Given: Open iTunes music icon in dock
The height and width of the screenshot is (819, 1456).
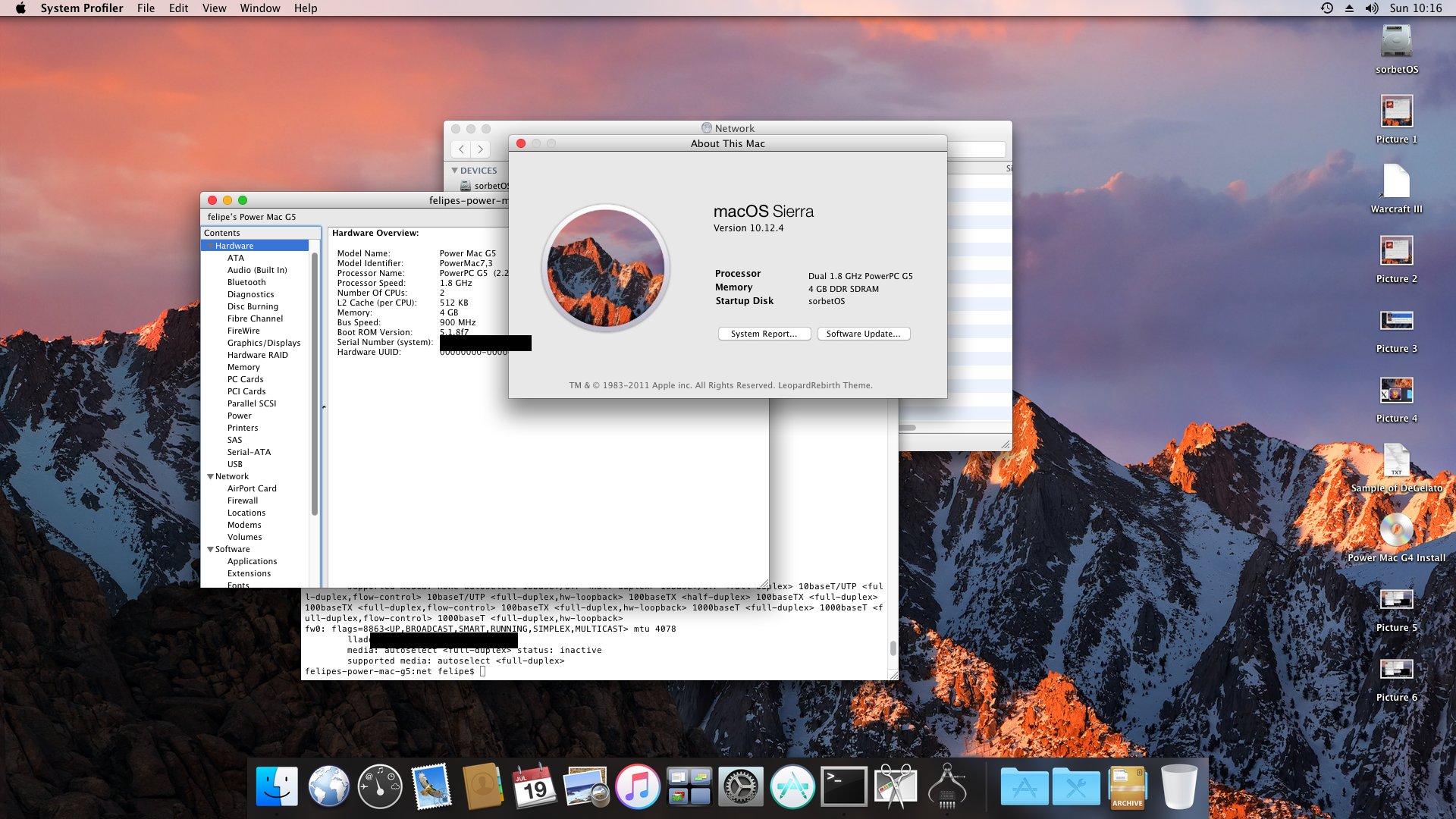Looking at the screenshot, I should (638, 786).
